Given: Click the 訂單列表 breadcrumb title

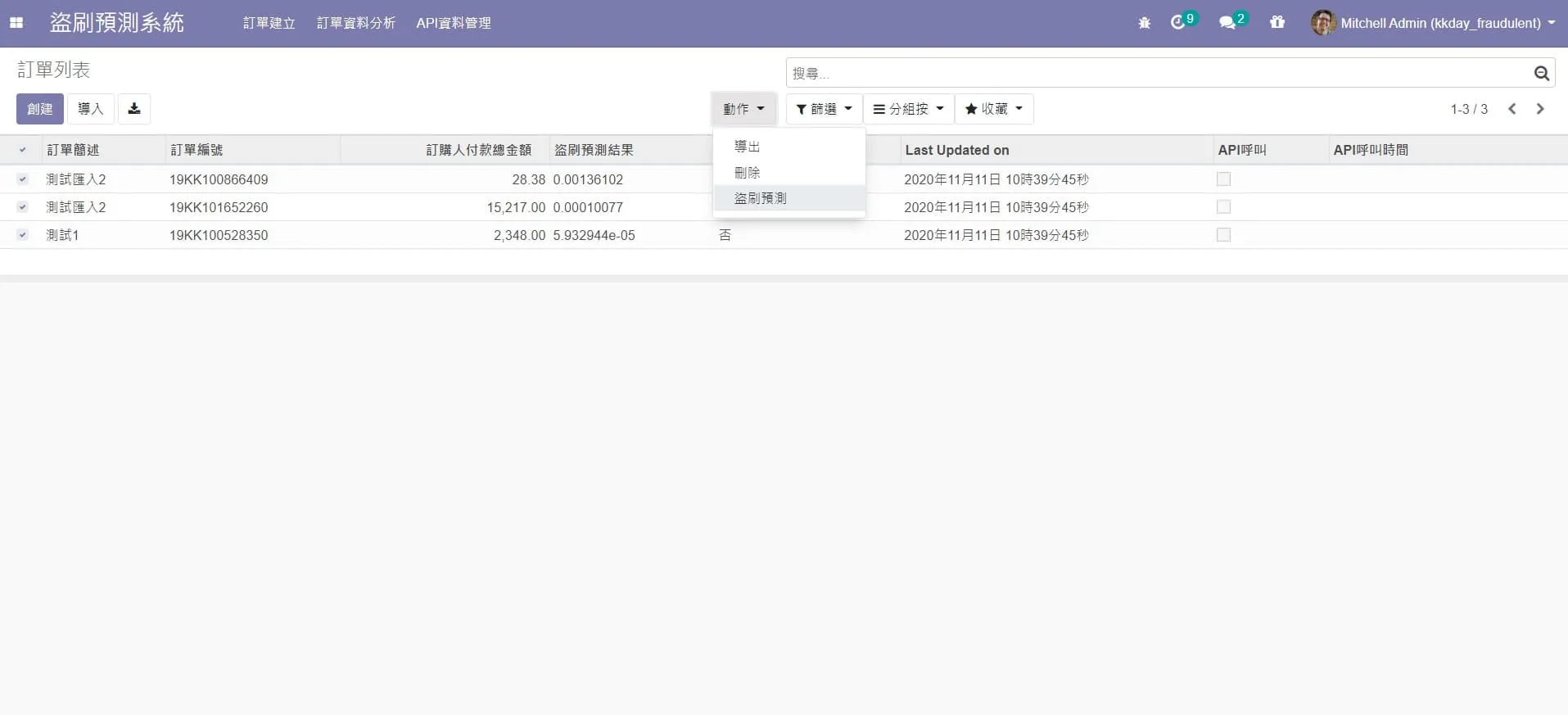Looking at the screenshot, I should point(53,70).
